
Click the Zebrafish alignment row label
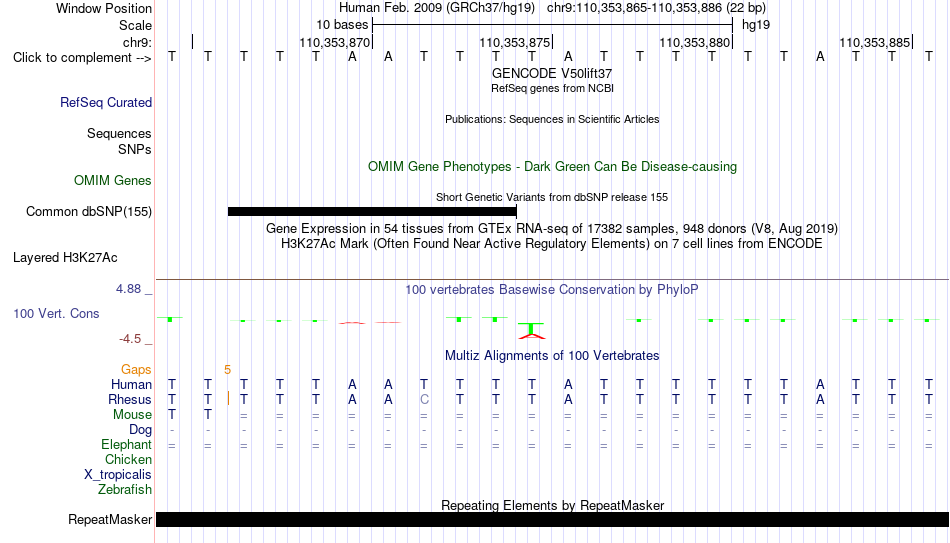(125, 490)
